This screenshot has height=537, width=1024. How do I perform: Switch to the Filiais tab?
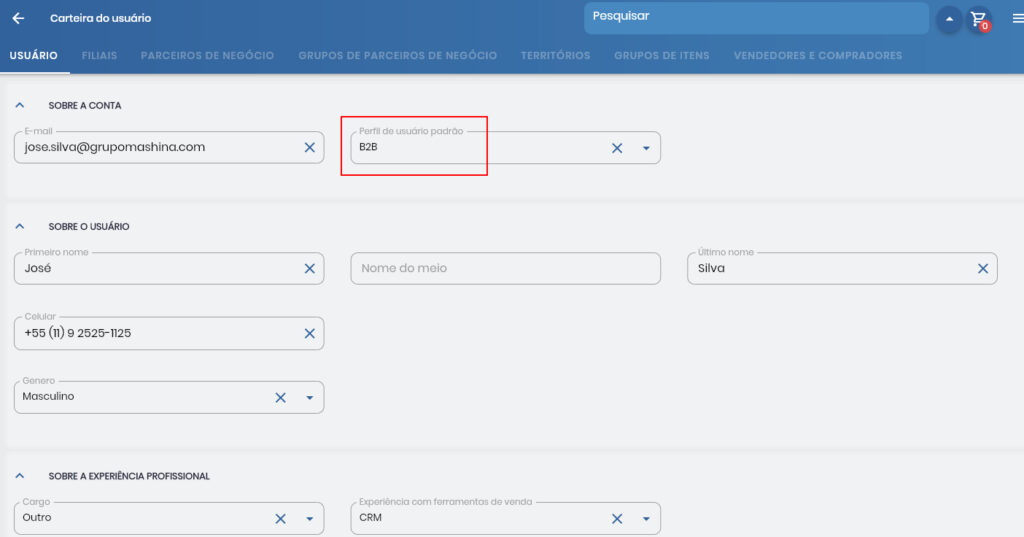[99, 56]
